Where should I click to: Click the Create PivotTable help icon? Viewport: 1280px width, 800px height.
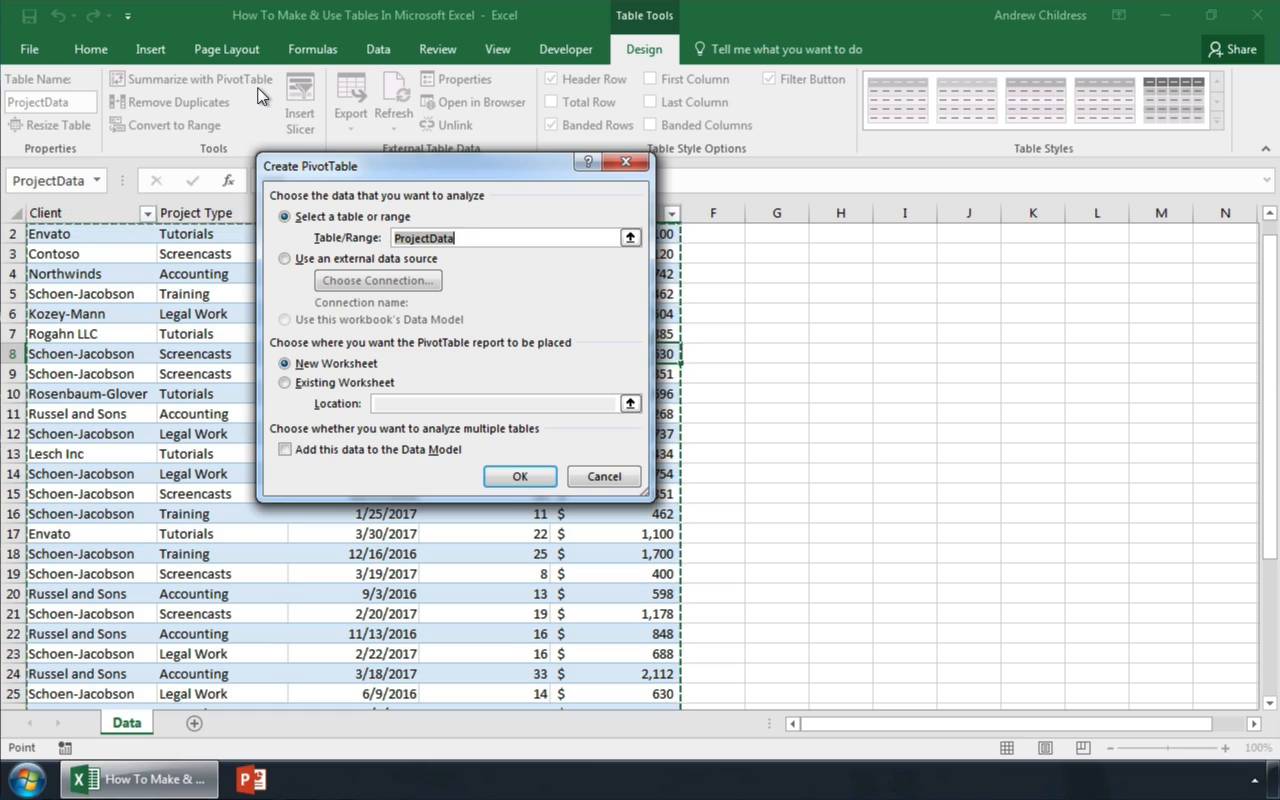tap(588, 162)
